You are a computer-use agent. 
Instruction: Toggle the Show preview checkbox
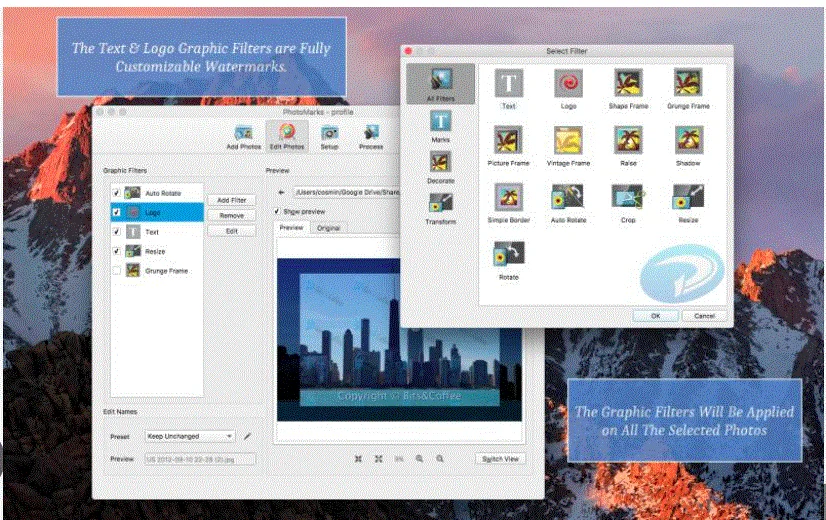[x=277, y=211]
